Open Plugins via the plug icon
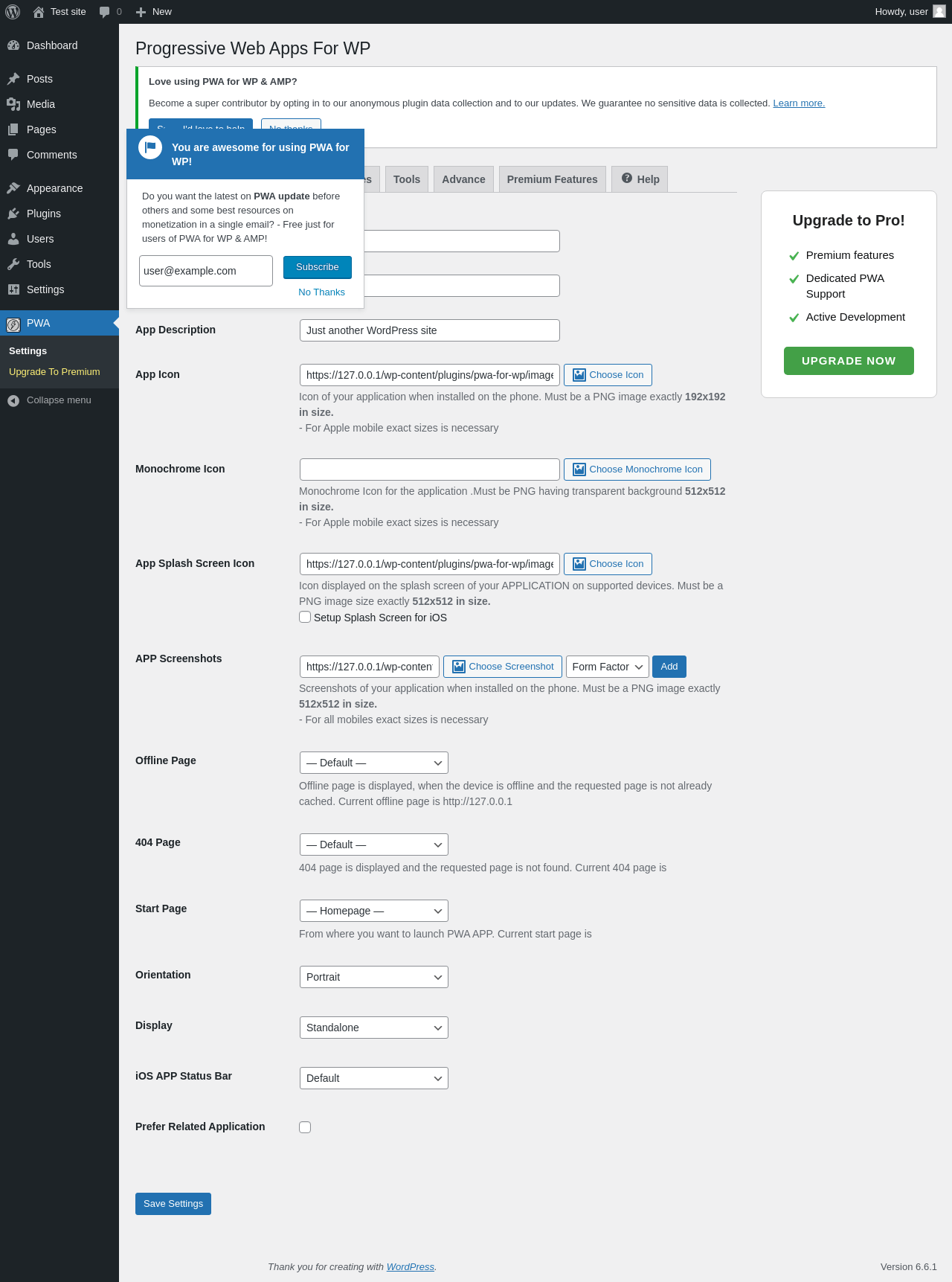 (13, 214)
